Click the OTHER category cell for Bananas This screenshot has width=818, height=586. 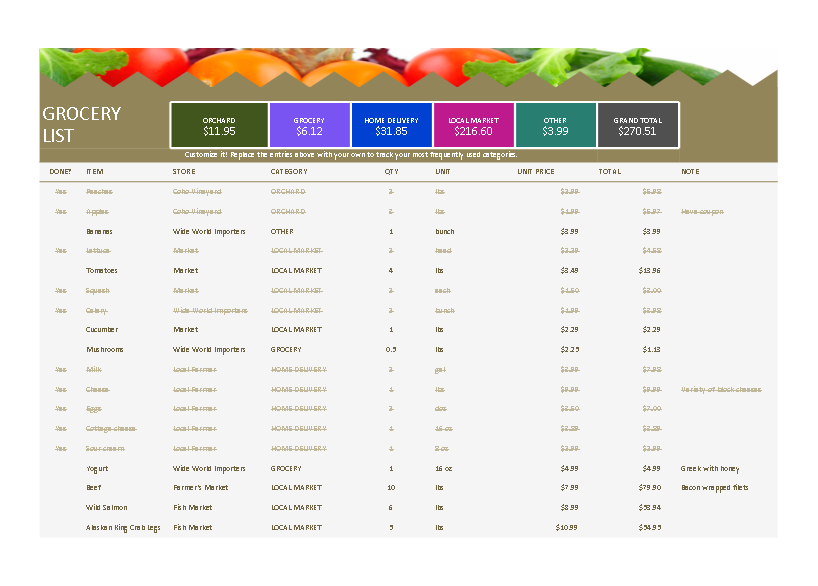click(282, 231)
